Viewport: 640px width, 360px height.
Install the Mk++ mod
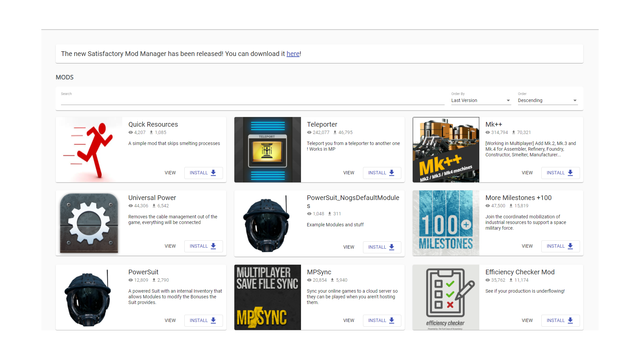560,173
